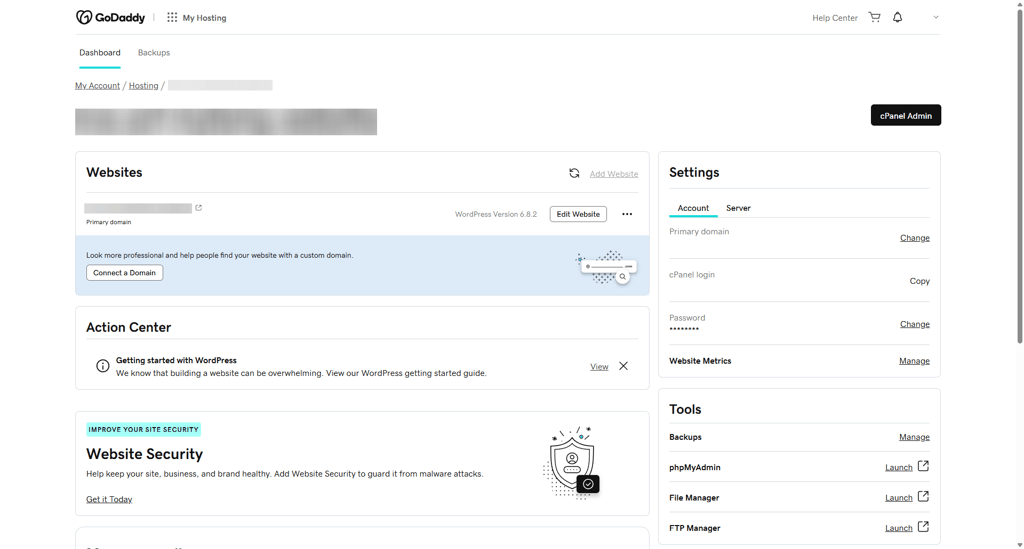Switch to the Backups tab

(154, 53)
